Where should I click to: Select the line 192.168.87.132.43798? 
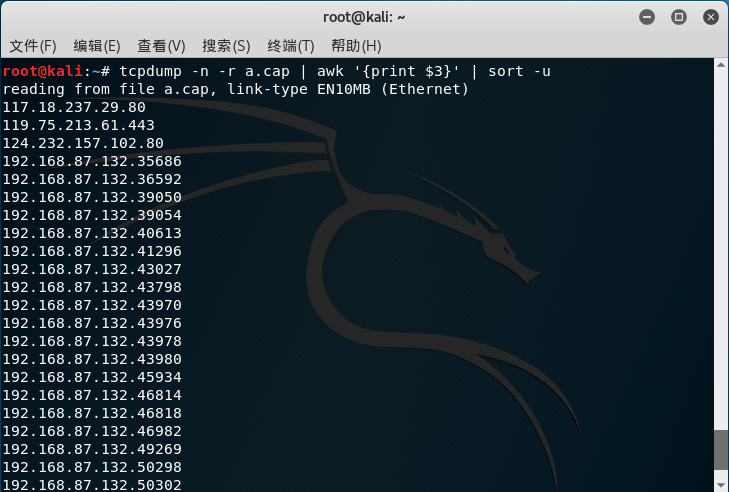(x=92, y=287)
